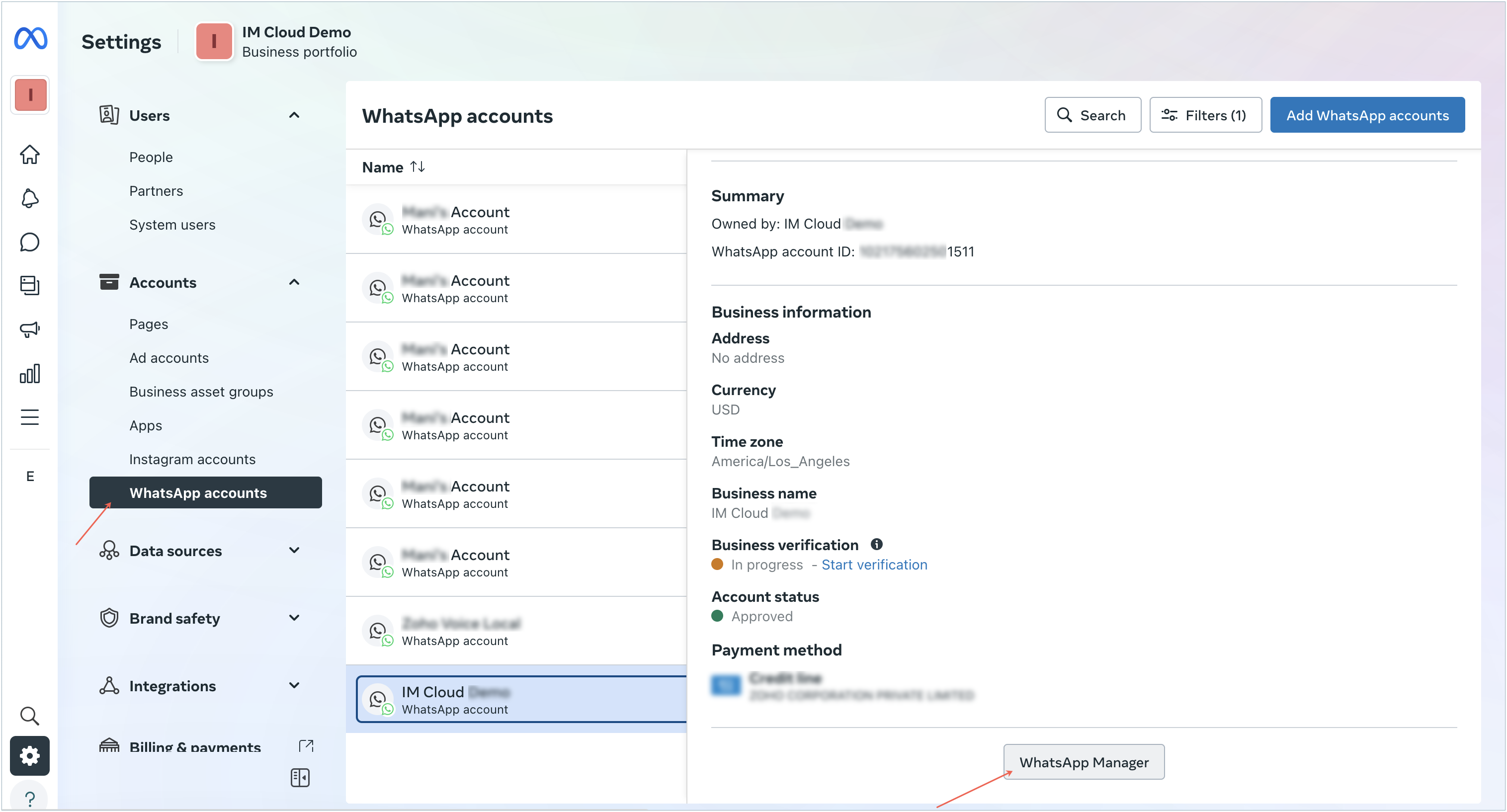Click the search magnifier in left rail
This screenshot has height=812, width=1507.
coord(30,716)
